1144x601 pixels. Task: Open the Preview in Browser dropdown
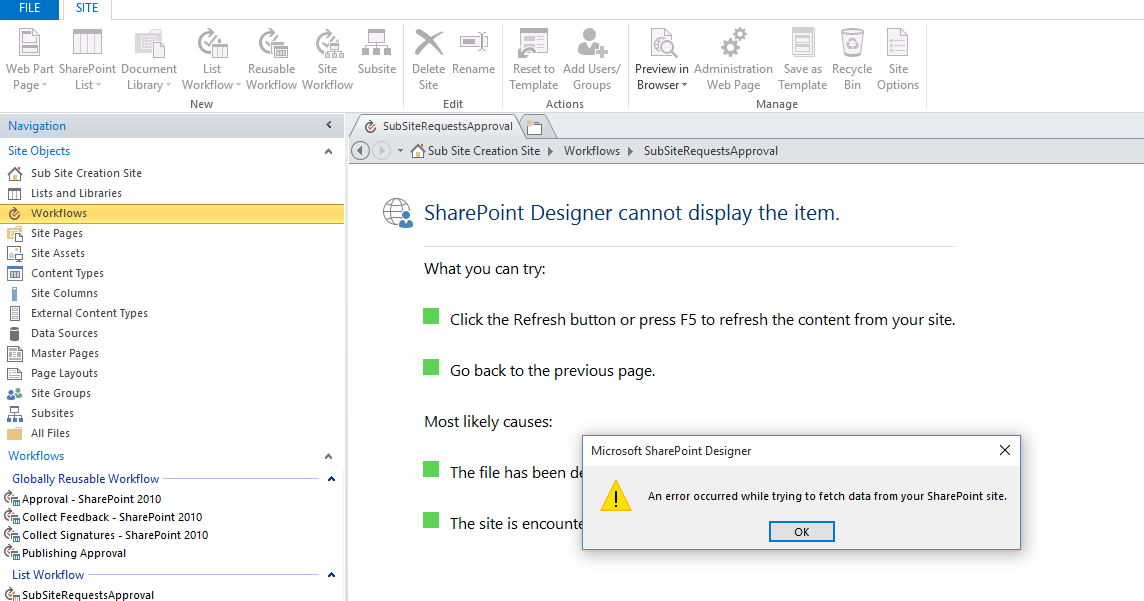coord(661,85)
